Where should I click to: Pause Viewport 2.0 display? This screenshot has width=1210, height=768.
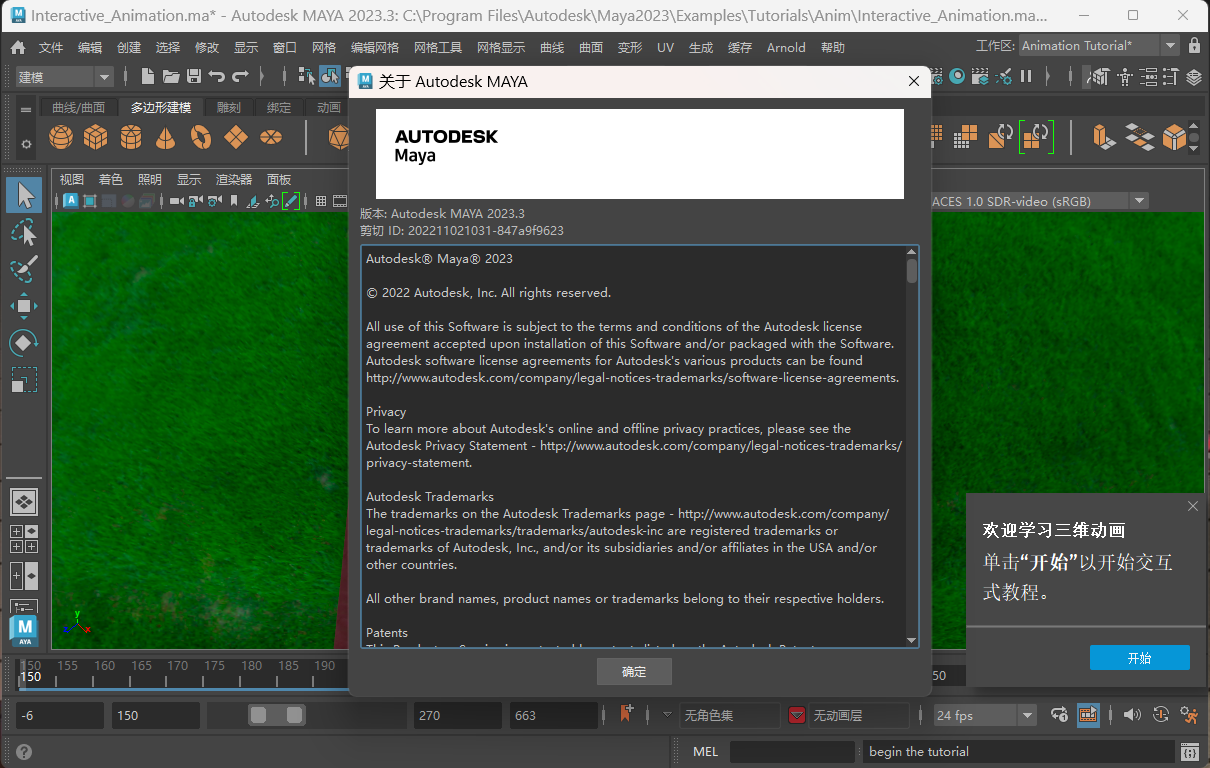(1026, 76)
